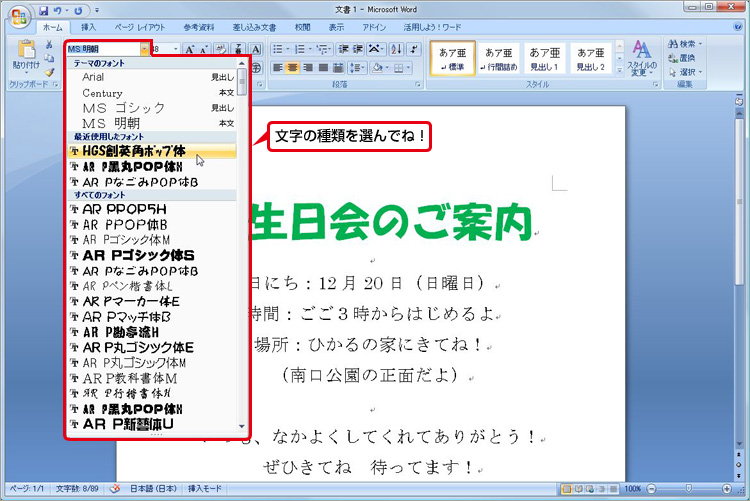750x501 pixels.
Task: Switch to the 校閲 (Review) tab
Action: [302, 27]
